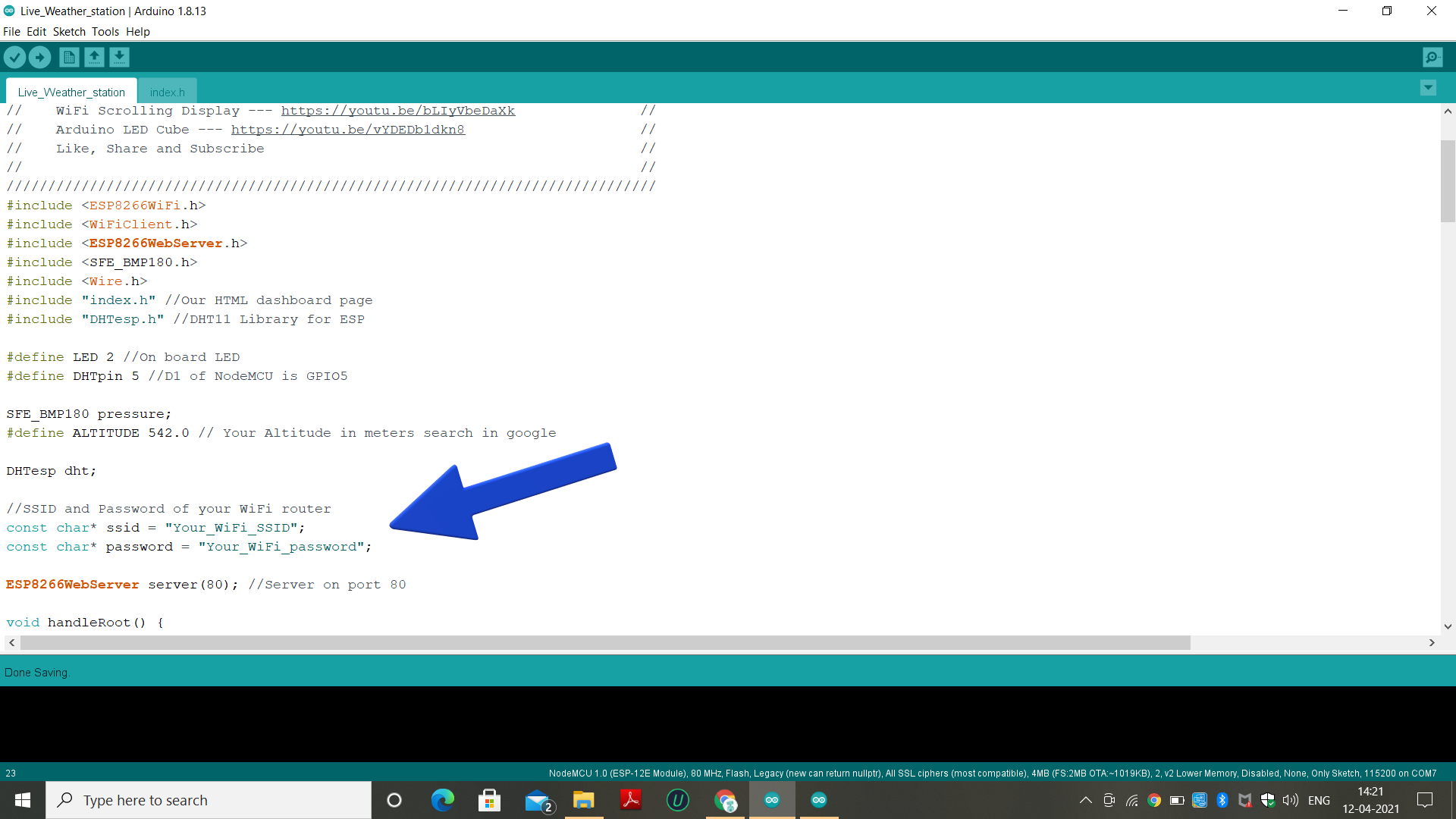The width and height of the screenshot is (1456, 819).
Task: Open Microsoft Store from taskbar
Action: pos(489,800)
